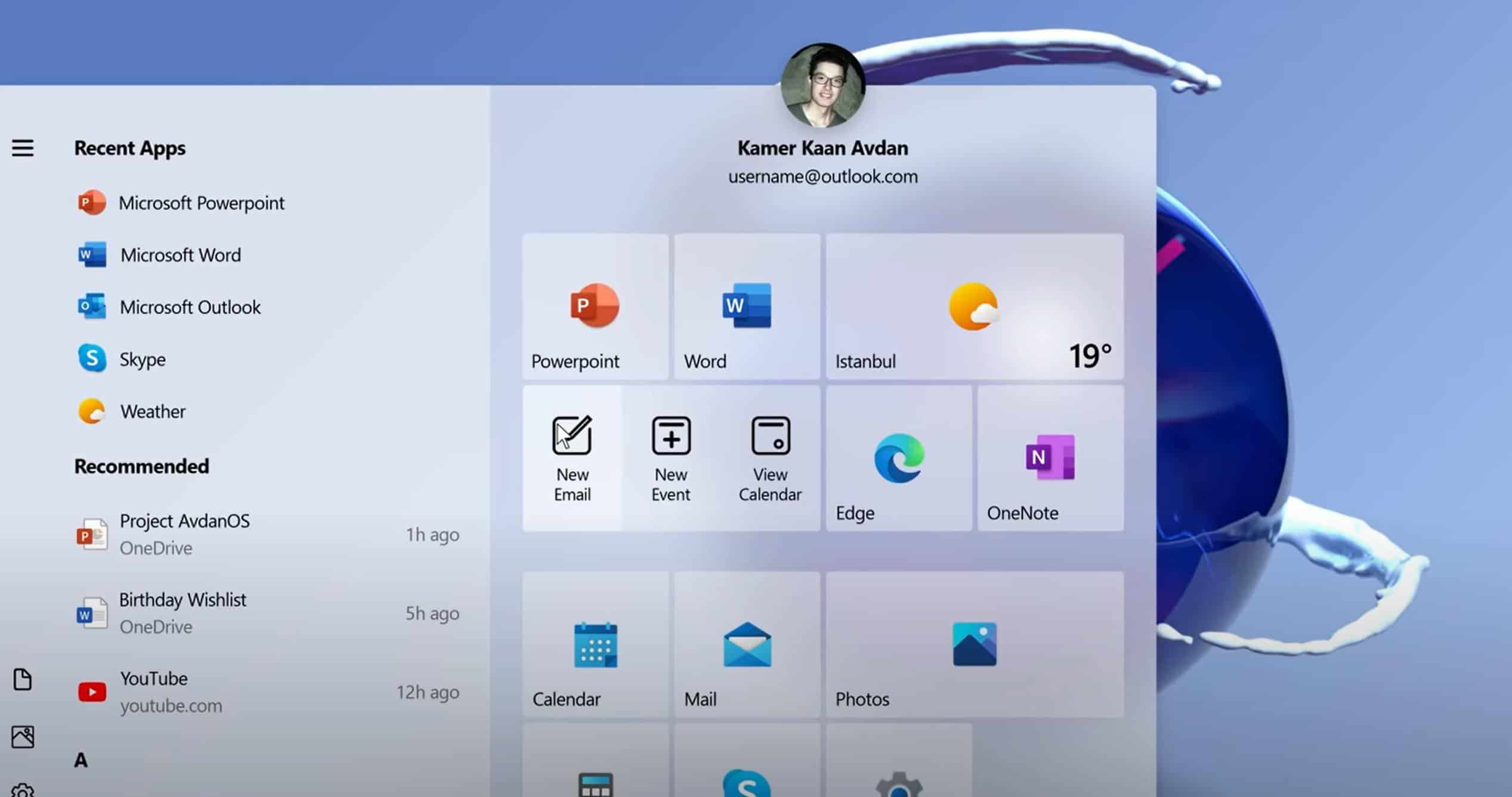Open the Birthday Wishlist document
1512x797 pixels.
[183, 612]
